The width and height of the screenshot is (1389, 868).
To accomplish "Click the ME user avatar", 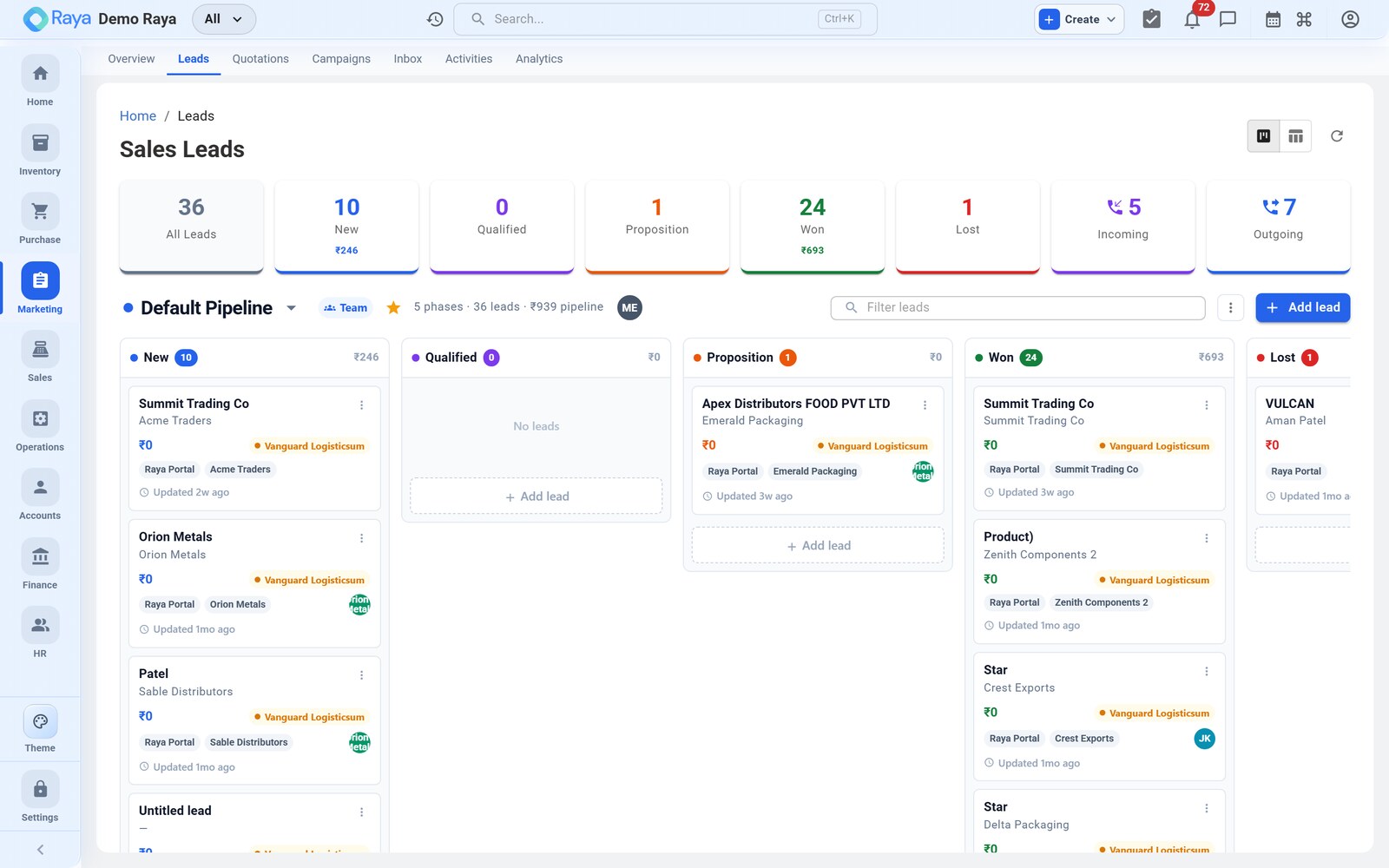I will [629, 307].
